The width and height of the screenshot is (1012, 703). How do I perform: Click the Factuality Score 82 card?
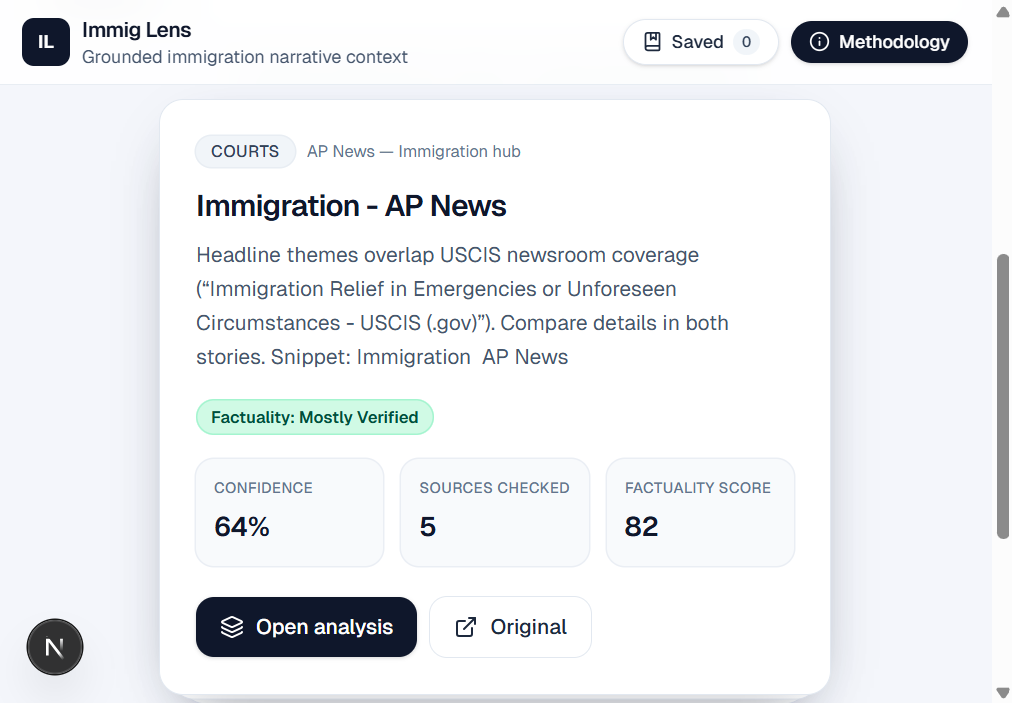coord(700,512)
